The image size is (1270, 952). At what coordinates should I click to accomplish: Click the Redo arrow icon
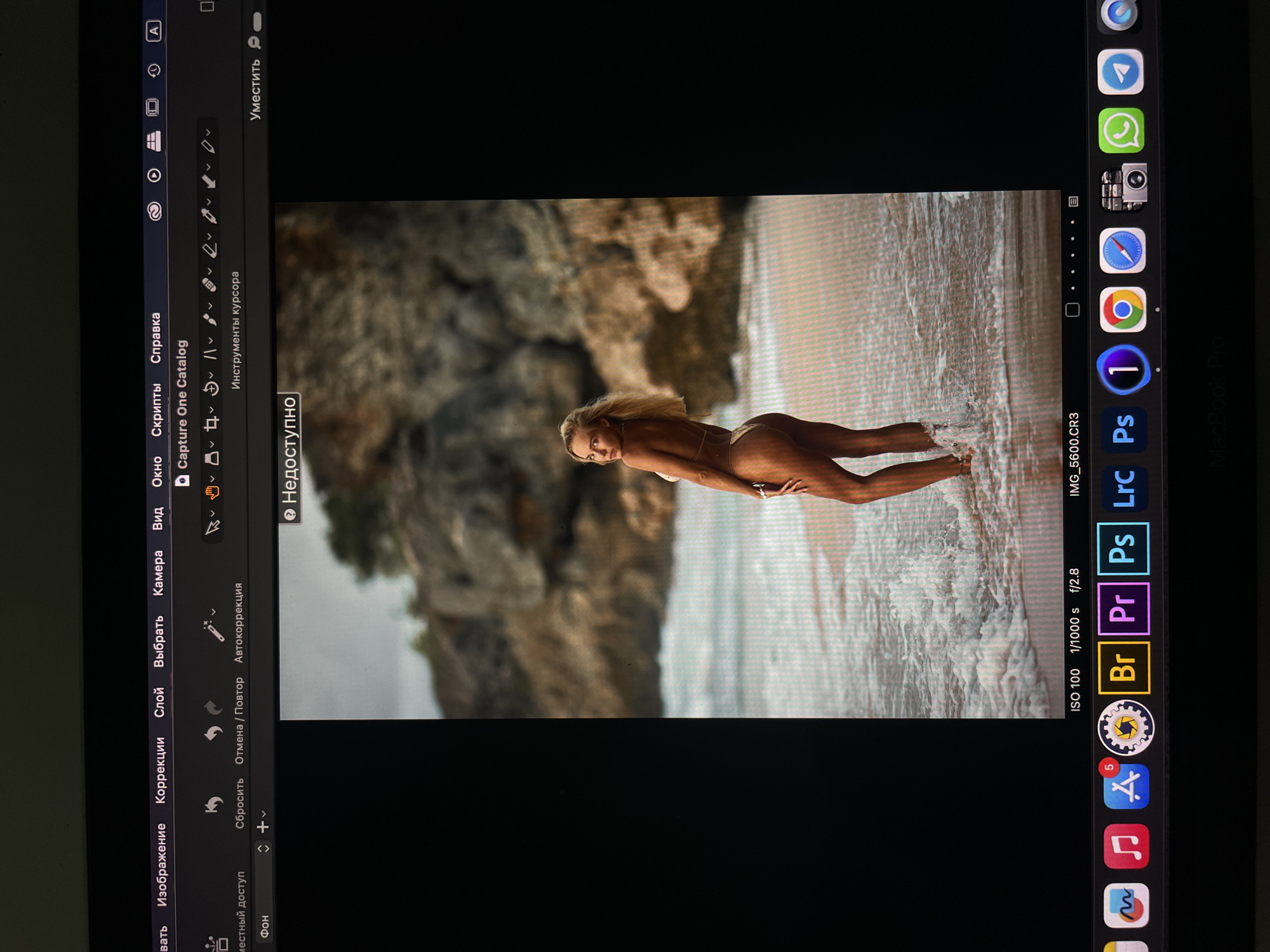click(x=213, y=706)
